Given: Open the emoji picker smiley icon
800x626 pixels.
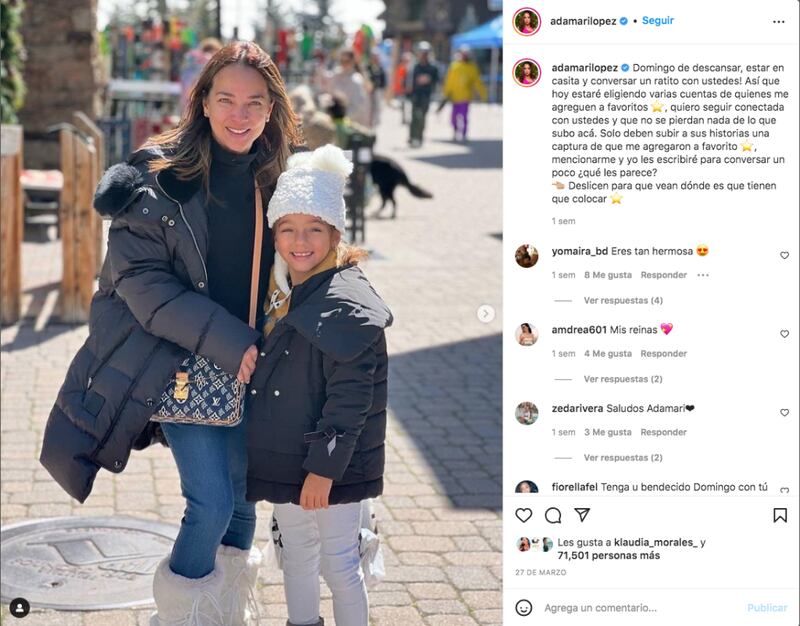Looking at the screenshot, I should pyautogui.click(x=523, y=608).
